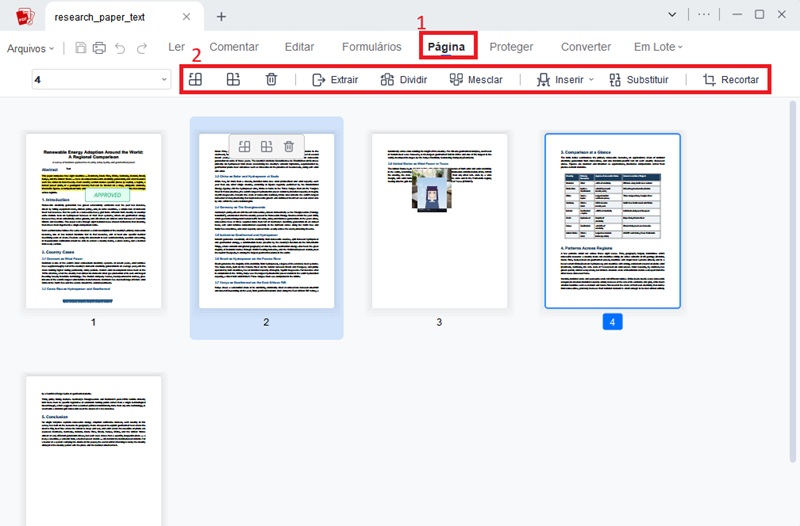Expand the Em Lote dropdown
Image resolution: width=800 pixels, height=526 pixels.
(658, 47)
